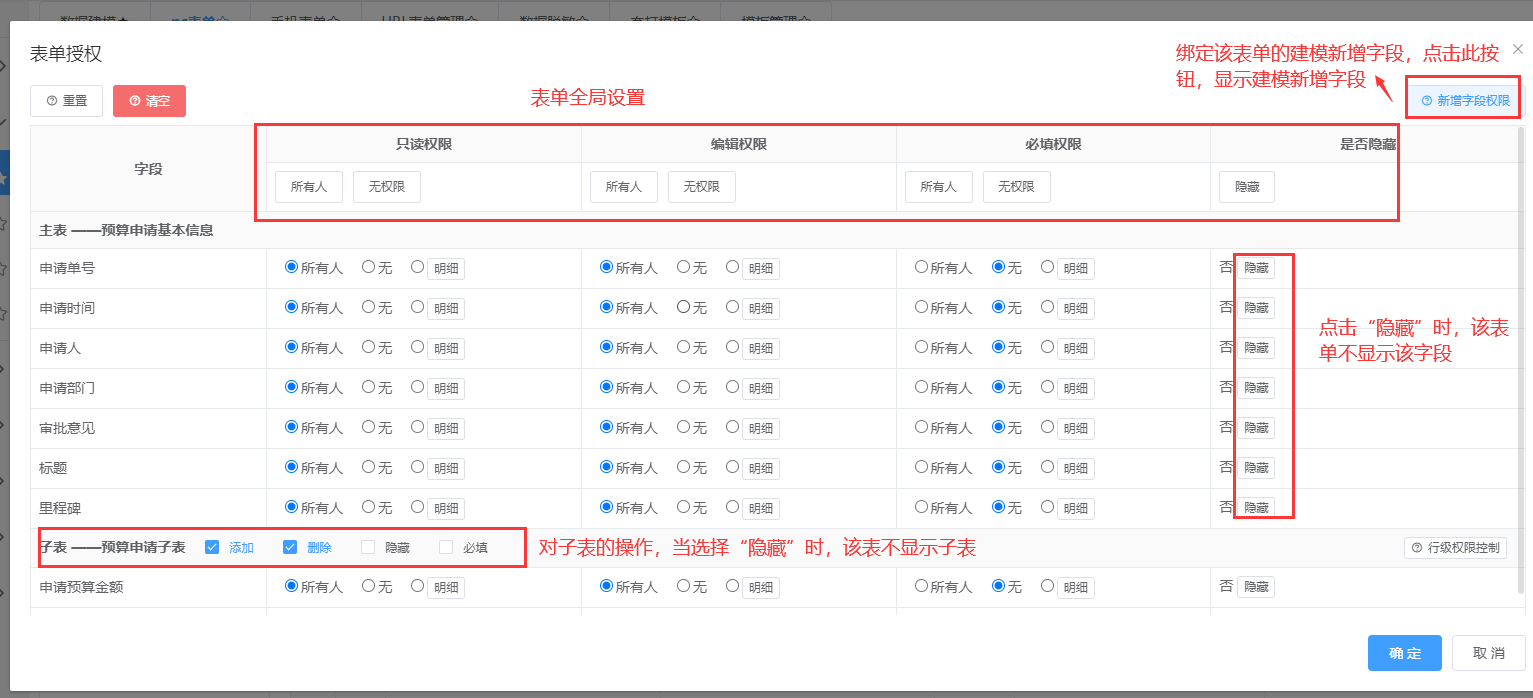The image size is (1533, 698).
Task: Click the red 清空 clear button
Action: pyautogui.click(x=149, y=101)
